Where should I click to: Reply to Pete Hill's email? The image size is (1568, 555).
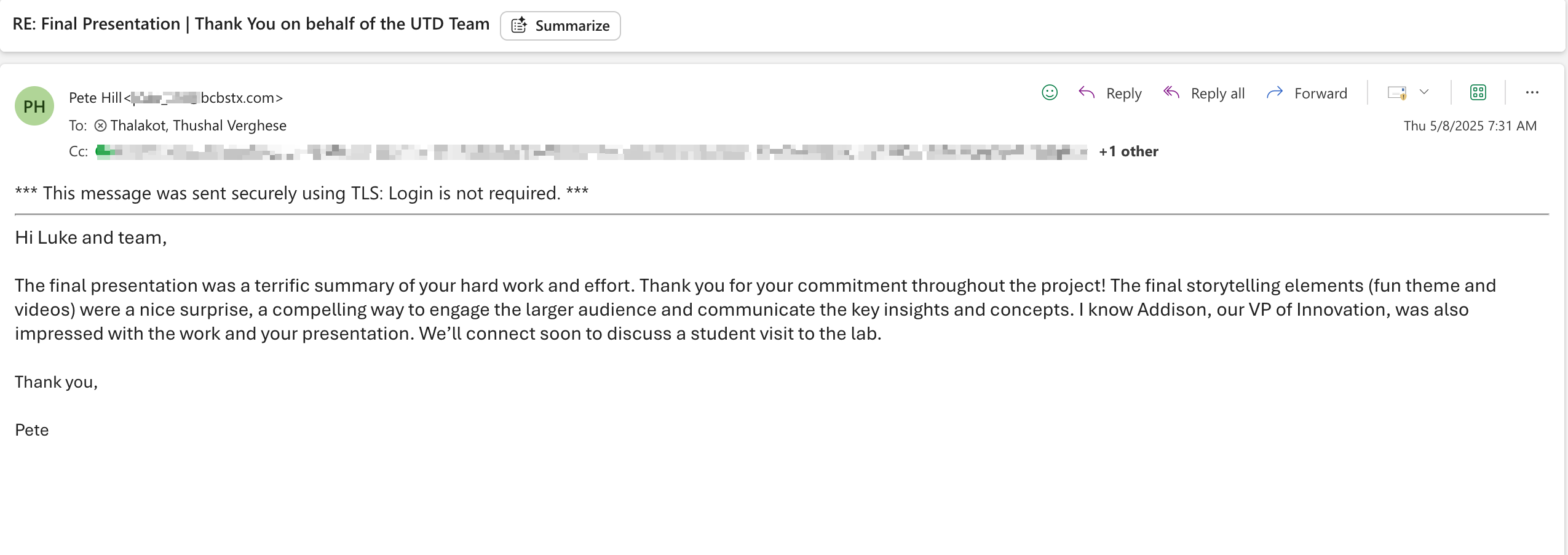[x=1111, y=93]
